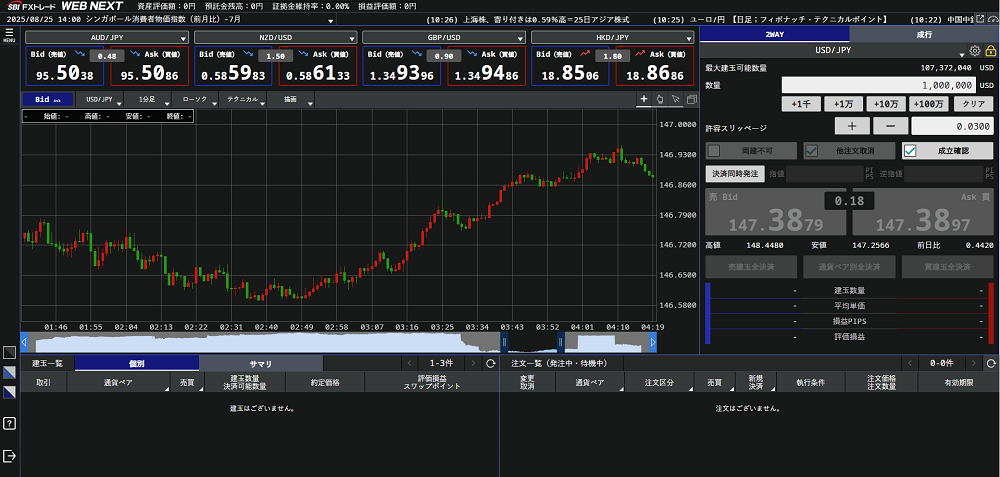Click the logout icon in left sidebar
This screenshot has height=477, width=1000.
9,456
